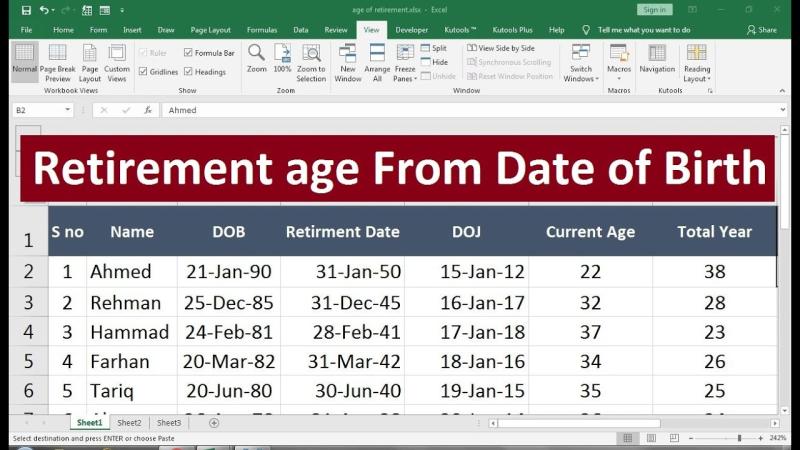The image size is (800, 450).
Task: Switch to the Sheet2 worksheet tab
Action: [x=129, y=423]
